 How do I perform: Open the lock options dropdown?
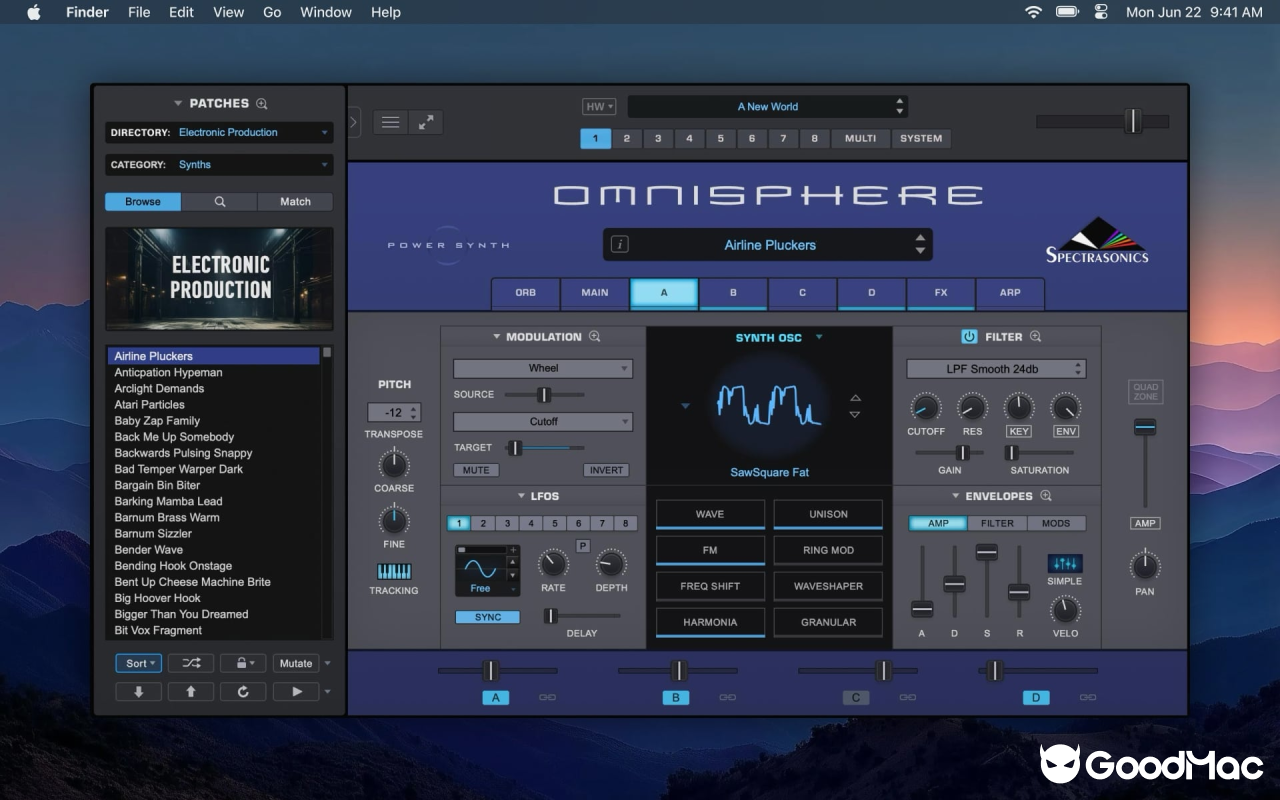pyautogui.click(x=243, y=663)
